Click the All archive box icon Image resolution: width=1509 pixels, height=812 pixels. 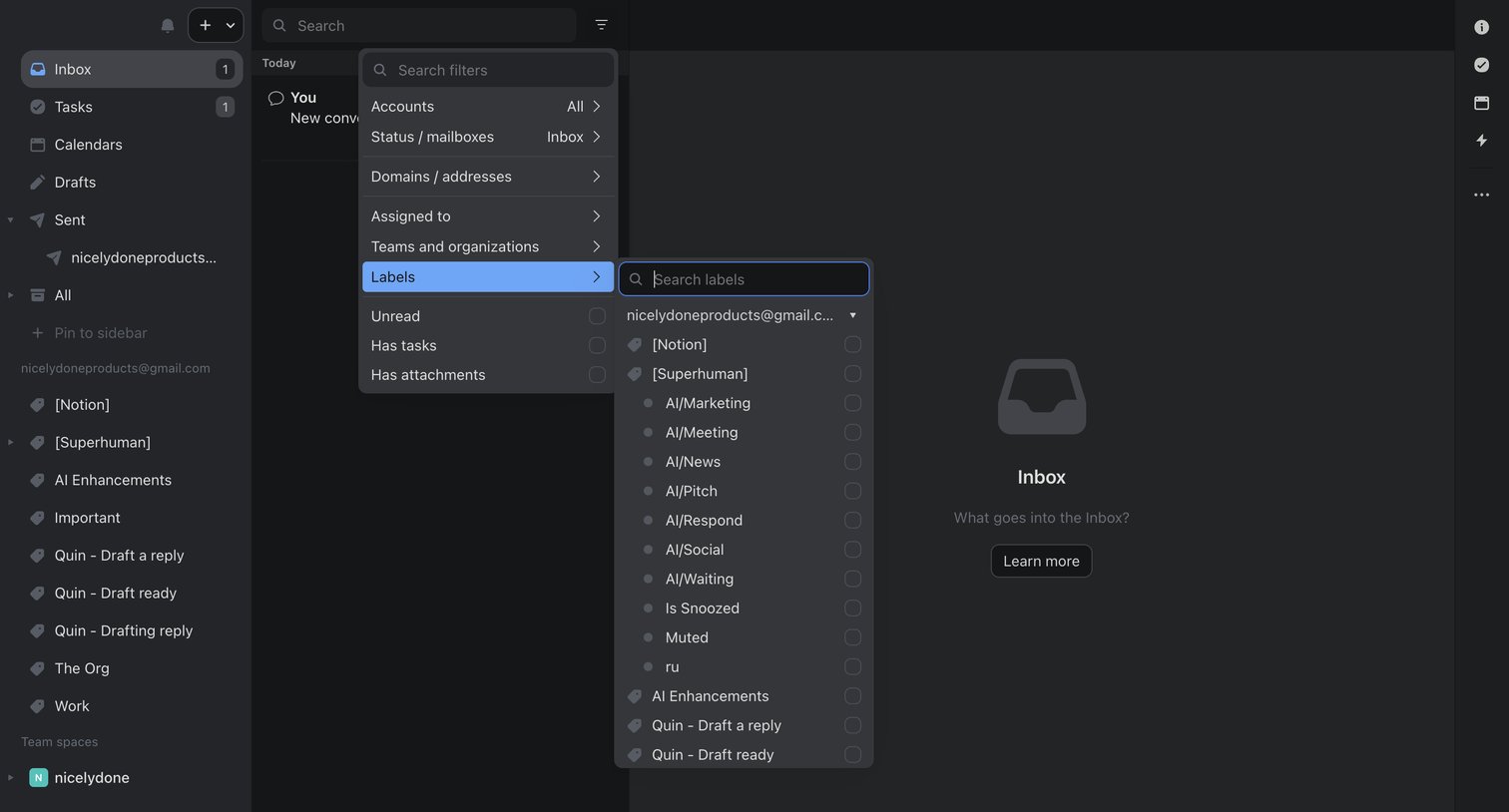click(x=38, y=295)
